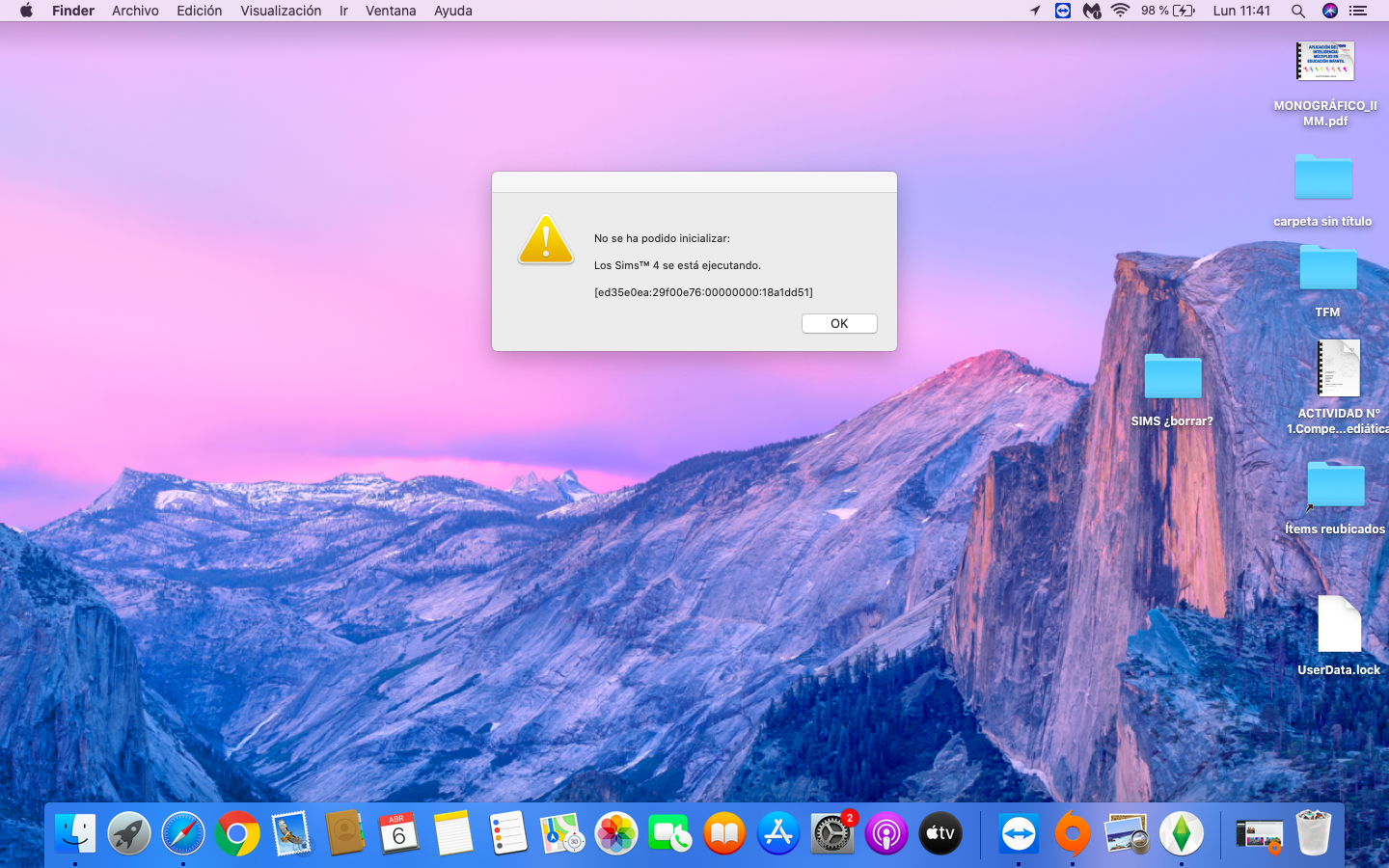Open Calendar icon showing 6 in Dock
Screen dimensions: 1389x868
tap(399, 833)
